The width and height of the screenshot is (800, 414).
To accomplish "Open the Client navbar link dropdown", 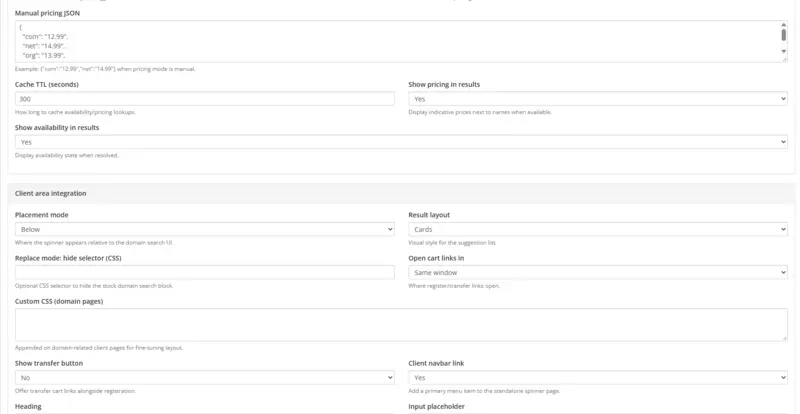I will [x=597, y=378].
